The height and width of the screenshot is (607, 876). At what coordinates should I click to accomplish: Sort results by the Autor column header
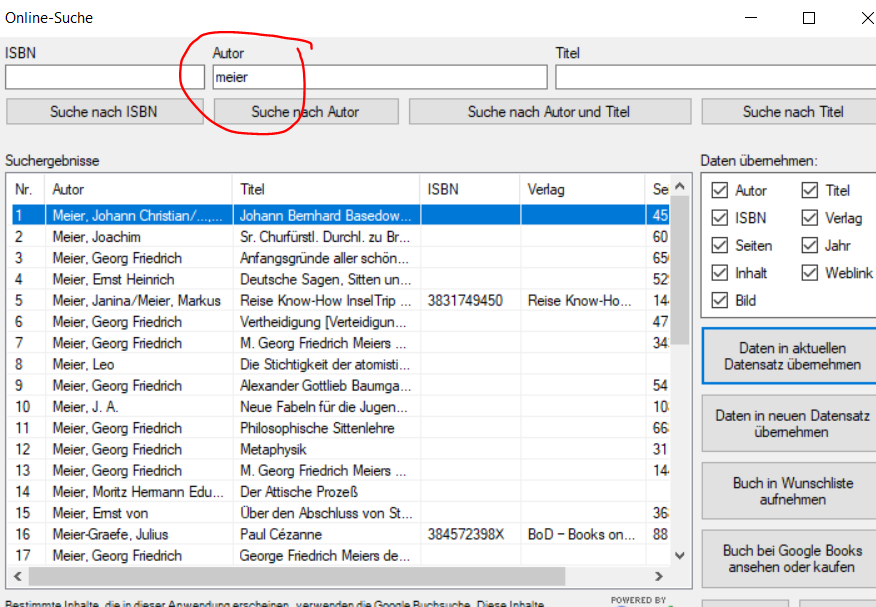pos(138,189)
